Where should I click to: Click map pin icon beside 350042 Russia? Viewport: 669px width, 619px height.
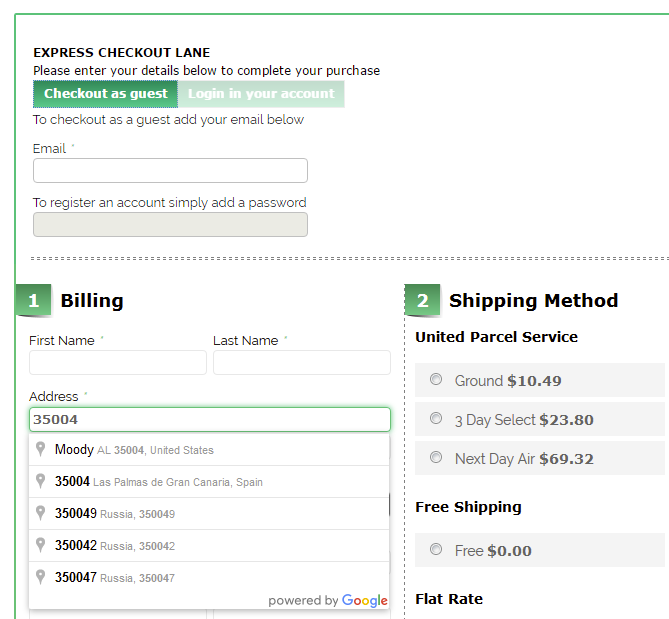coord(40,546)
